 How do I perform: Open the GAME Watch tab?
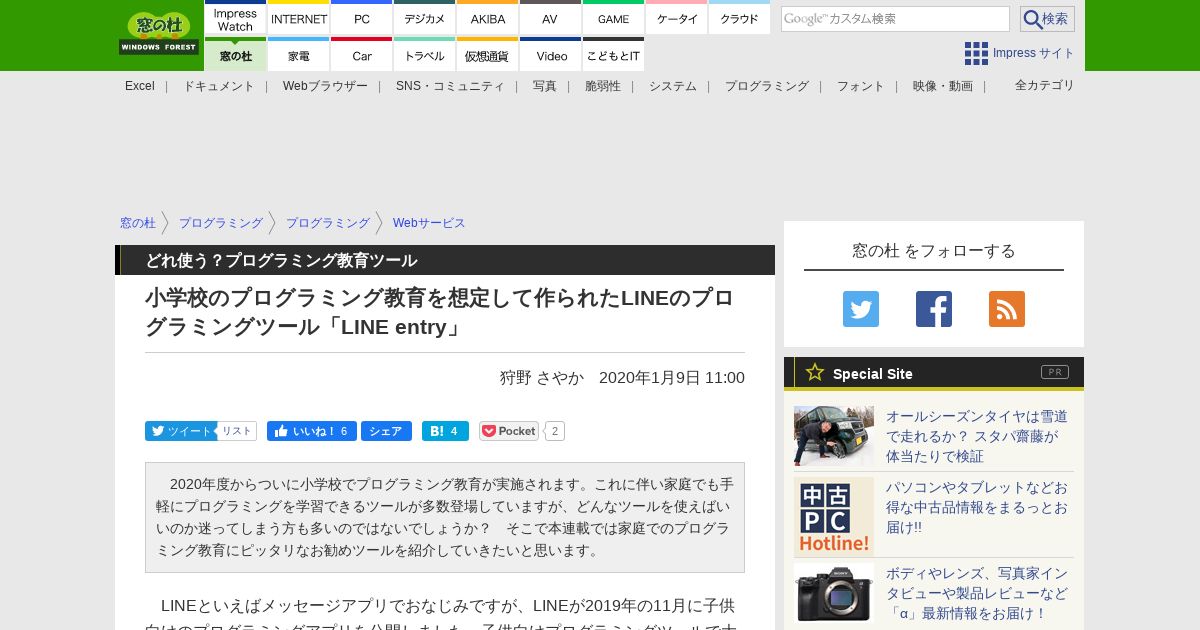614,19
